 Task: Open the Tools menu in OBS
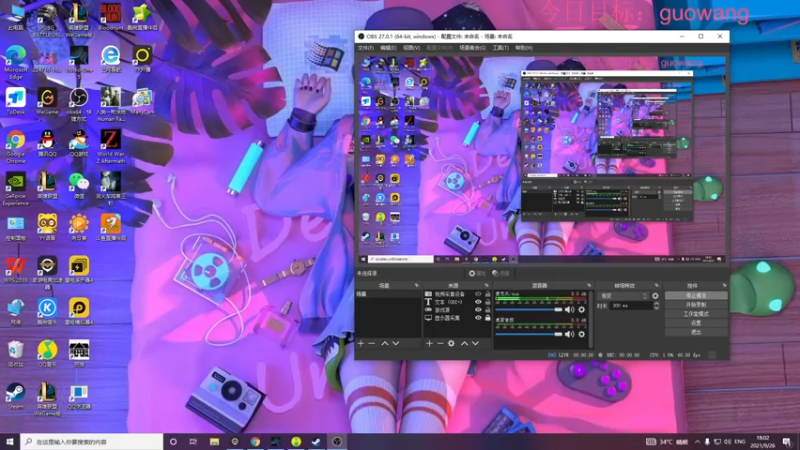(501, 48)
